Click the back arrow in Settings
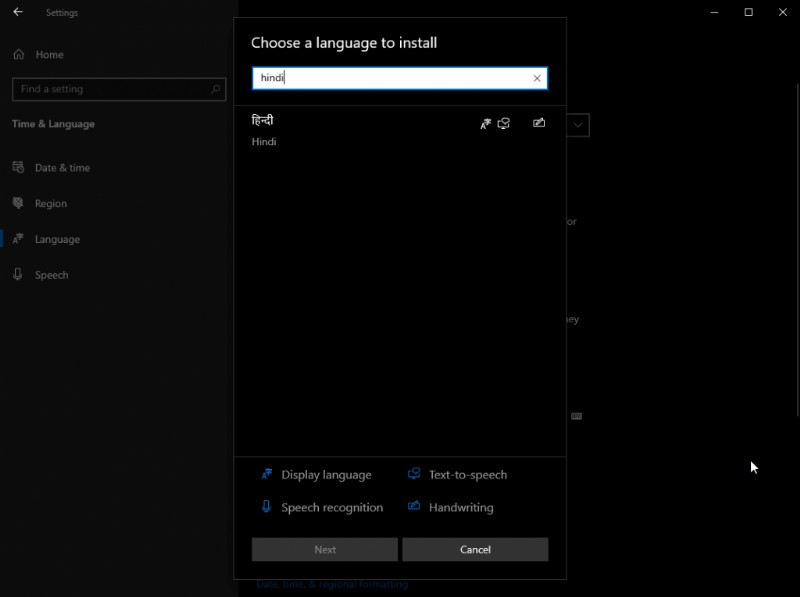800x597 pixels. coord(15,12)
